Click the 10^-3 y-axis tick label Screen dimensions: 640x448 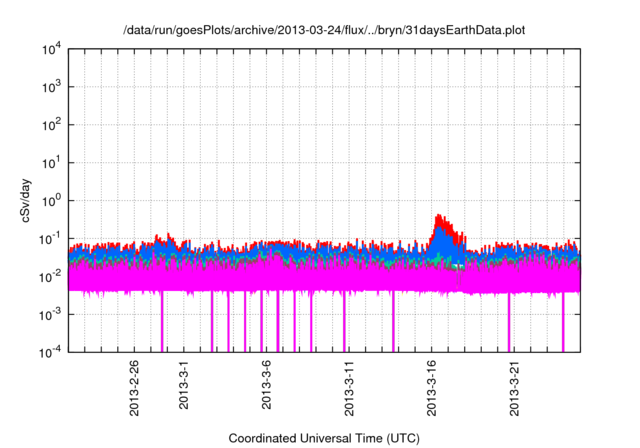[x=50, y=315]
